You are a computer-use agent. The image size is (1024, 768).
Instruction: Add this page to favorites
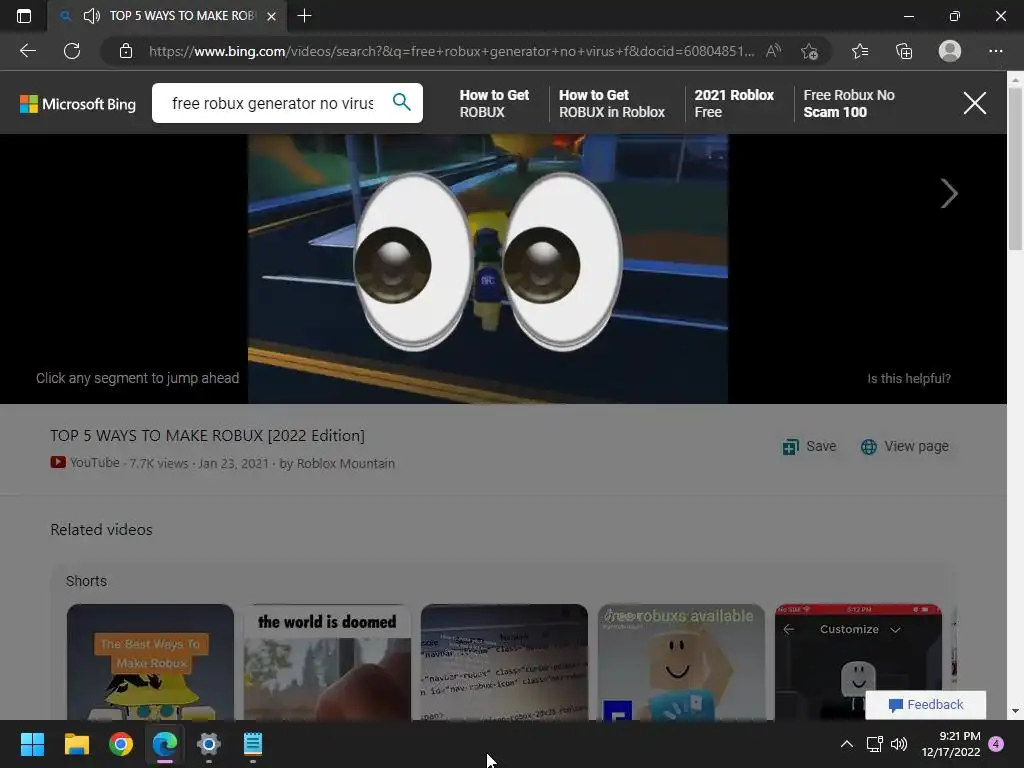[x=810, y=51]
